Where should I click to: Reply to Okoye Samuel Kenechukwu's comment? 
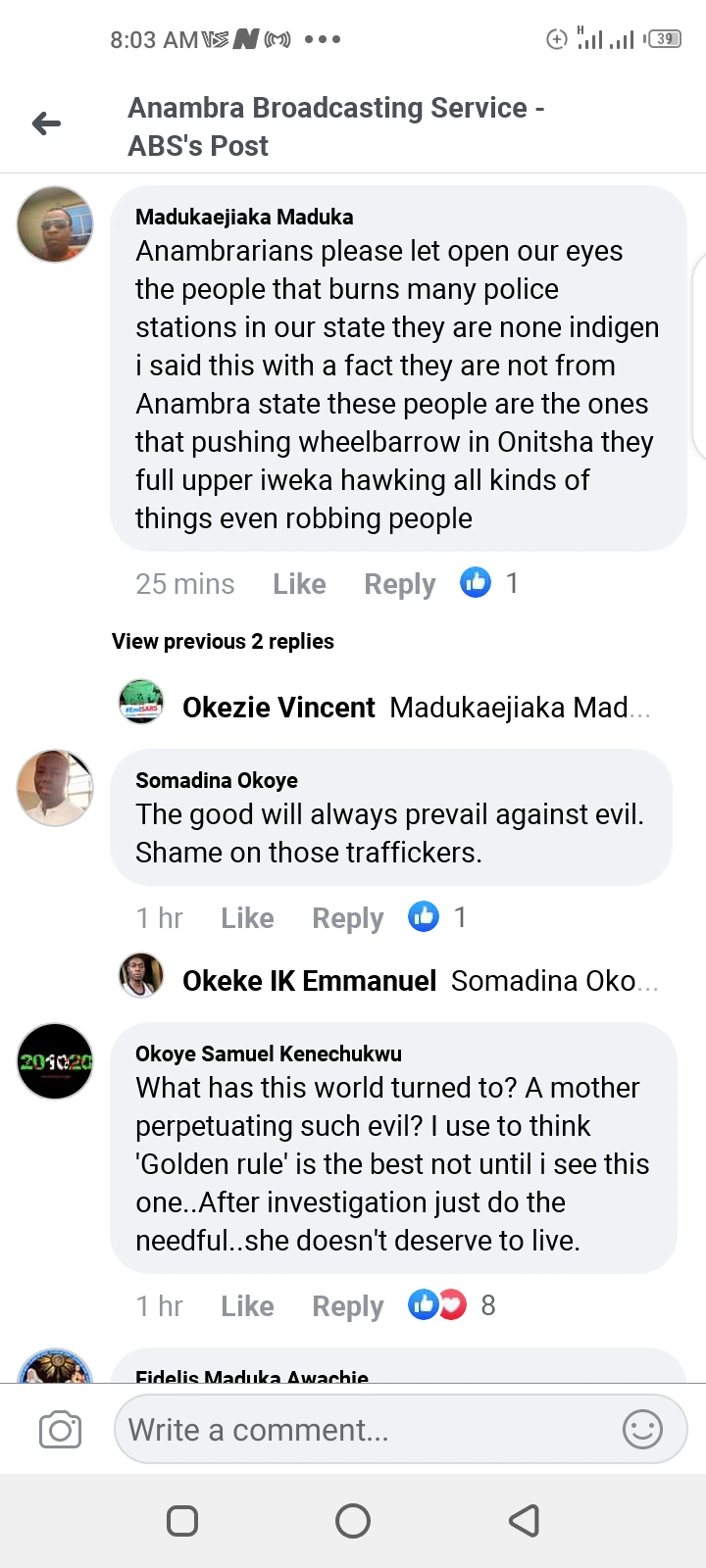pyautogui.click(x=347, y=1306)
